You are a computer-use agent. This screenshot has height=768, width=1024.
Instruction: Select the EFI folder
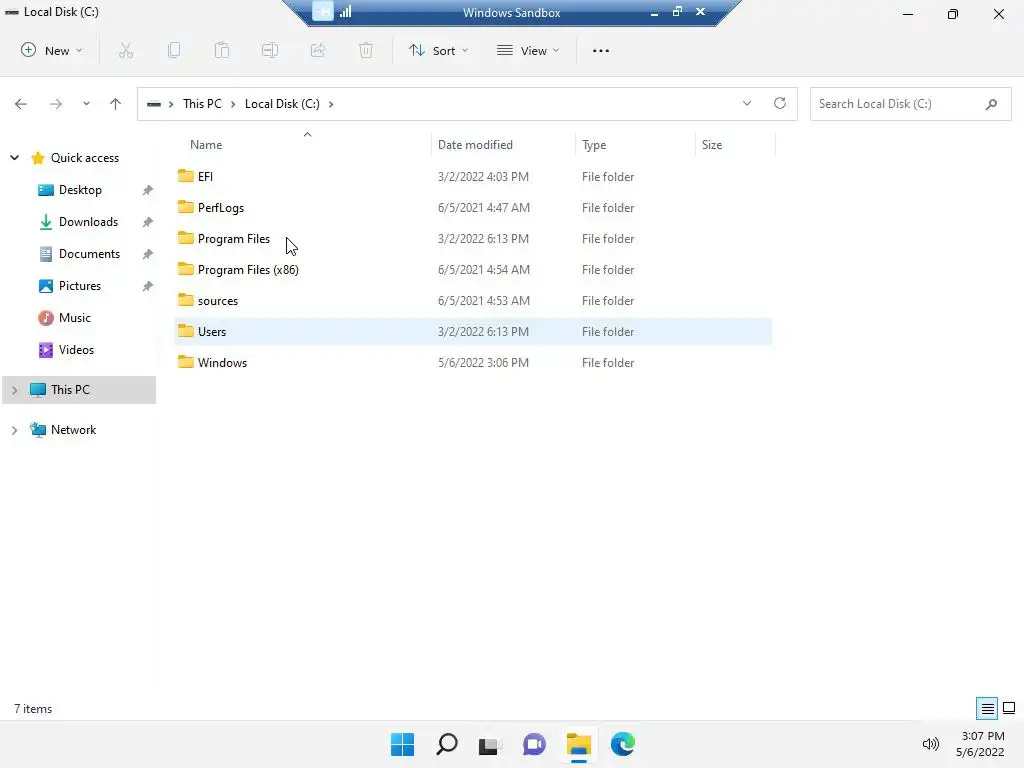[x=473, y=176]
